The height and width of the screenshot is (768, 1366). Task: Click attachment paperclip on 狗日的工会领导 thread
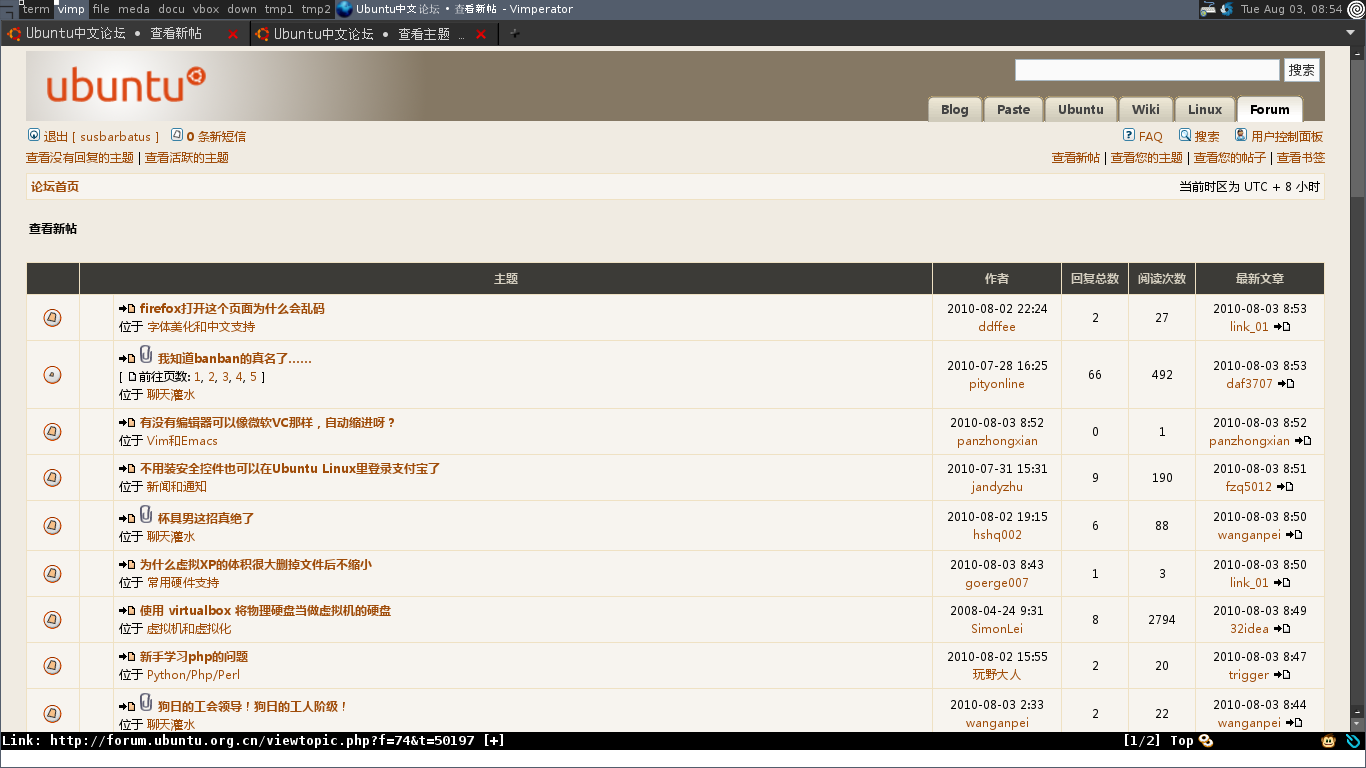pos(146,702)
